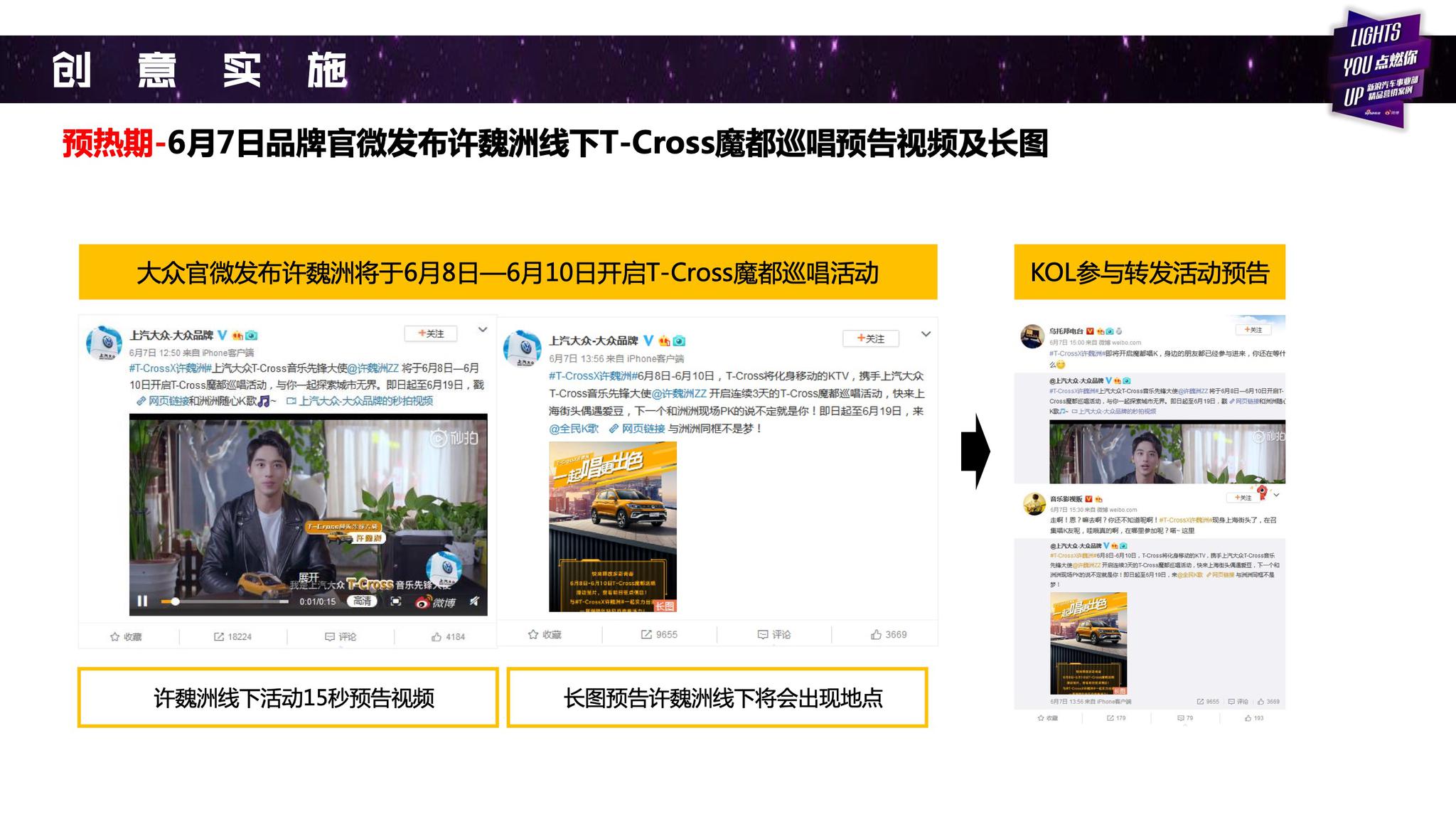Like the first post showing 4184
Viewport: 1456px width, 819px height.
click(x=448, y=636)
